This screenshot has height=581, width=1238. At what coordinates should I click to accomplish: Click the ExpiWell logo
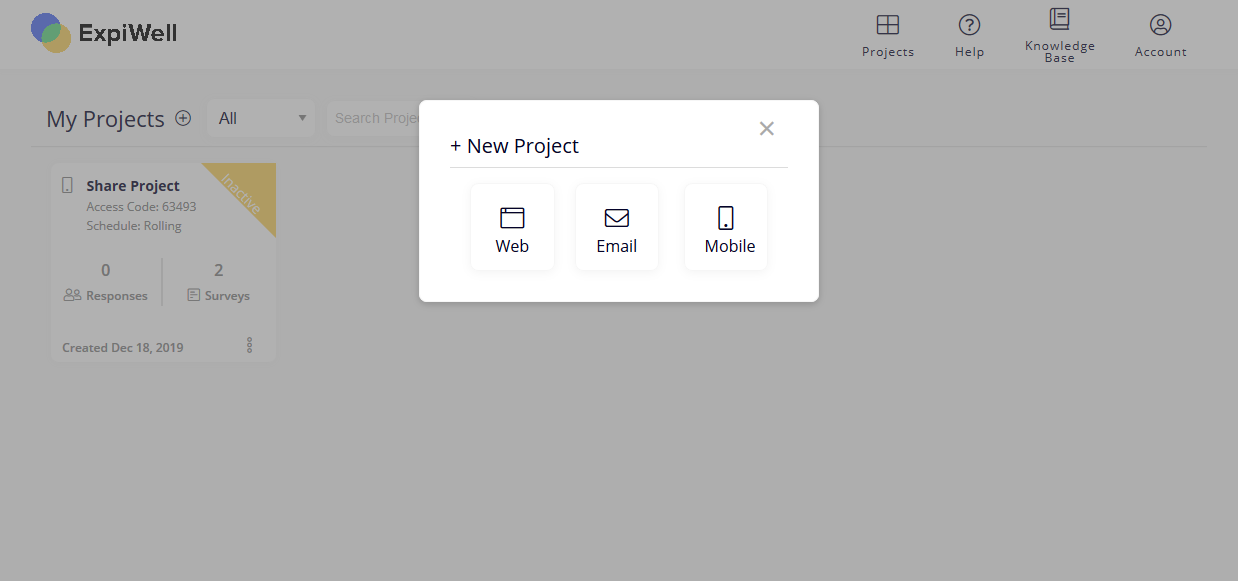104,33
